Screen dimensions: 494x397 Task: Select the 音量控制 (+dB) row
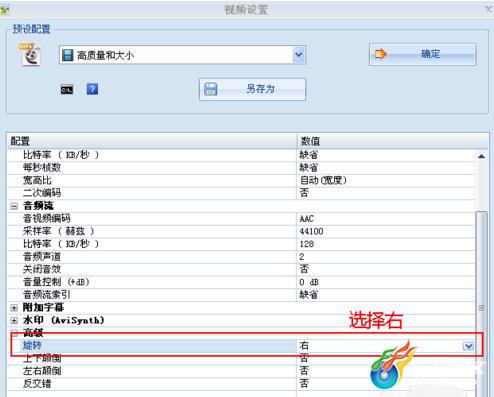click(242, 282)
